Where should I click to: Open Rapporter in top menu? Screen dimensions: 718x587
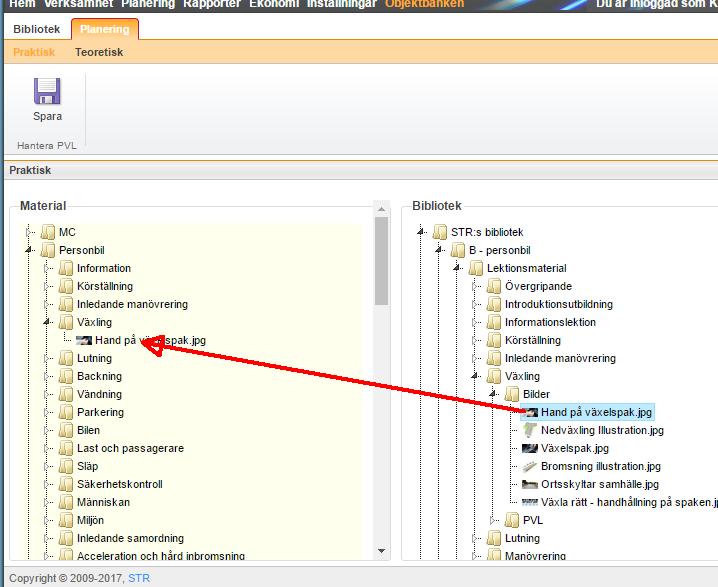[x=212, y=4]
